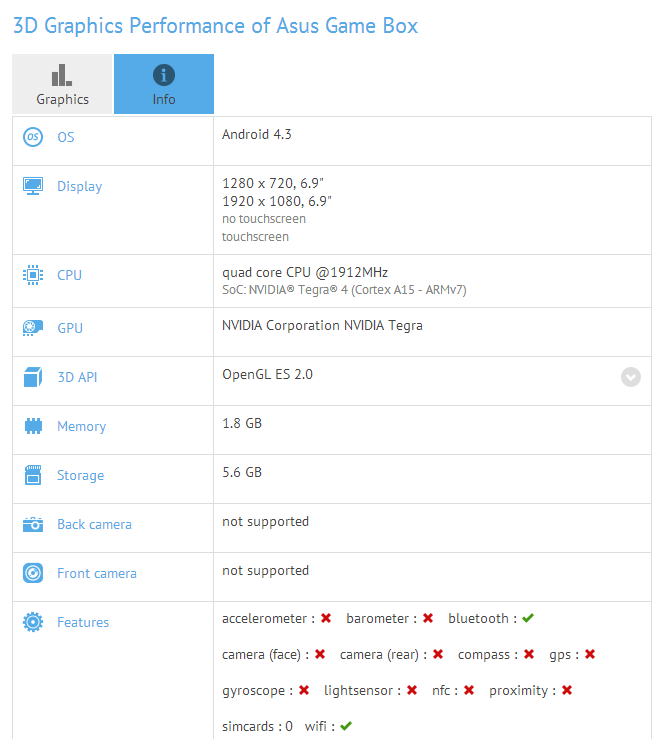The width and height of the screenshot is (658, 739).
Task: Click the 1.8 GB memory value
Action: [x=242, y=423]
